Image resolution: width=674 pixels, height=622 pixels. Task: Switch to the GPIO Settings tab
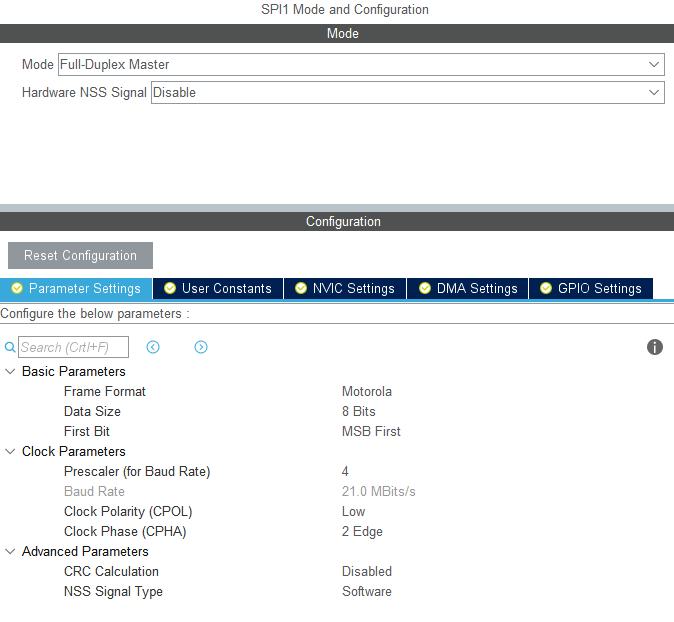[x=591, y=288]
